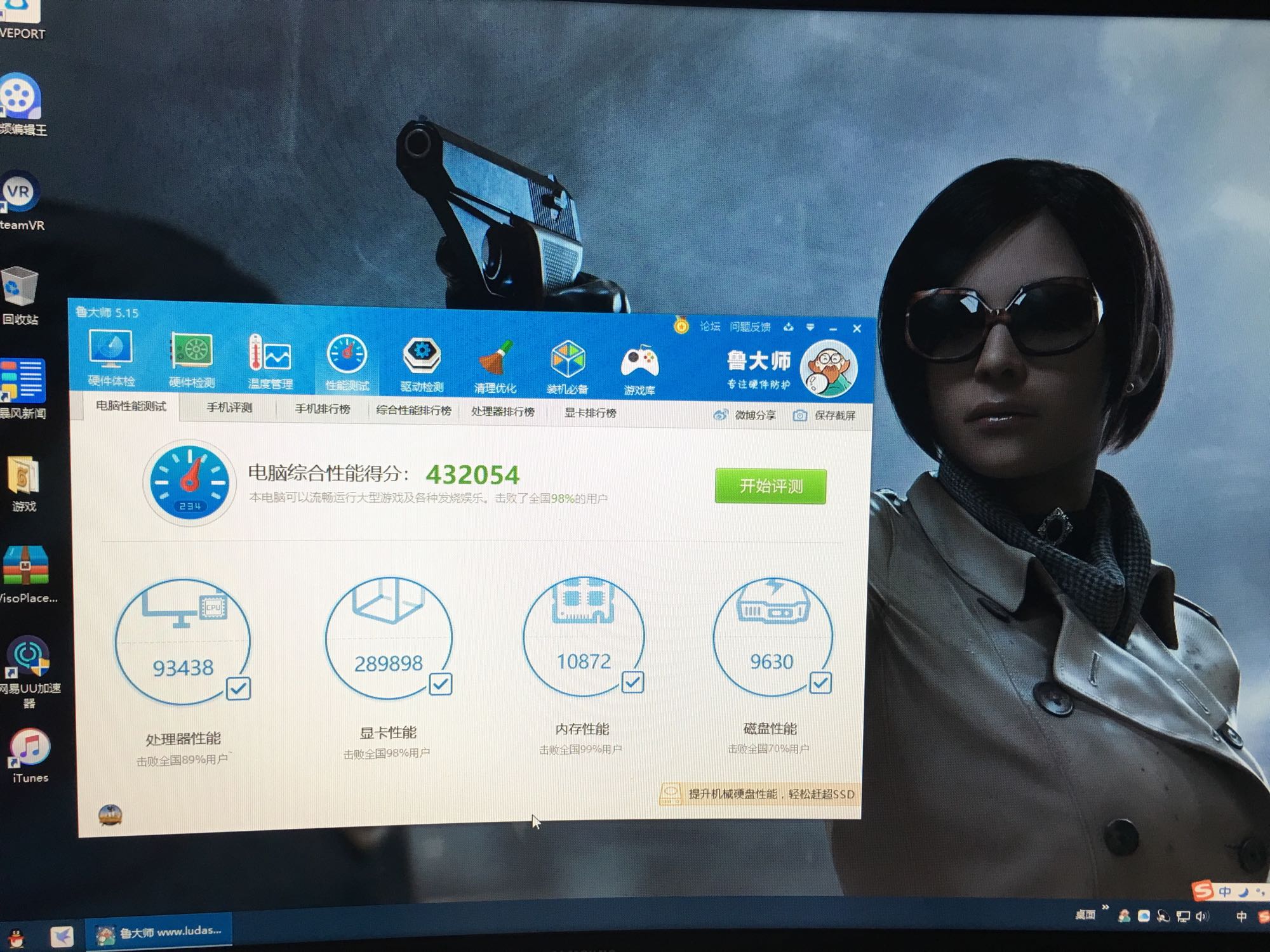Screen dimensions: 1270x952
Task: Click green 开始评测 button
Action: (x=770, y=486)
